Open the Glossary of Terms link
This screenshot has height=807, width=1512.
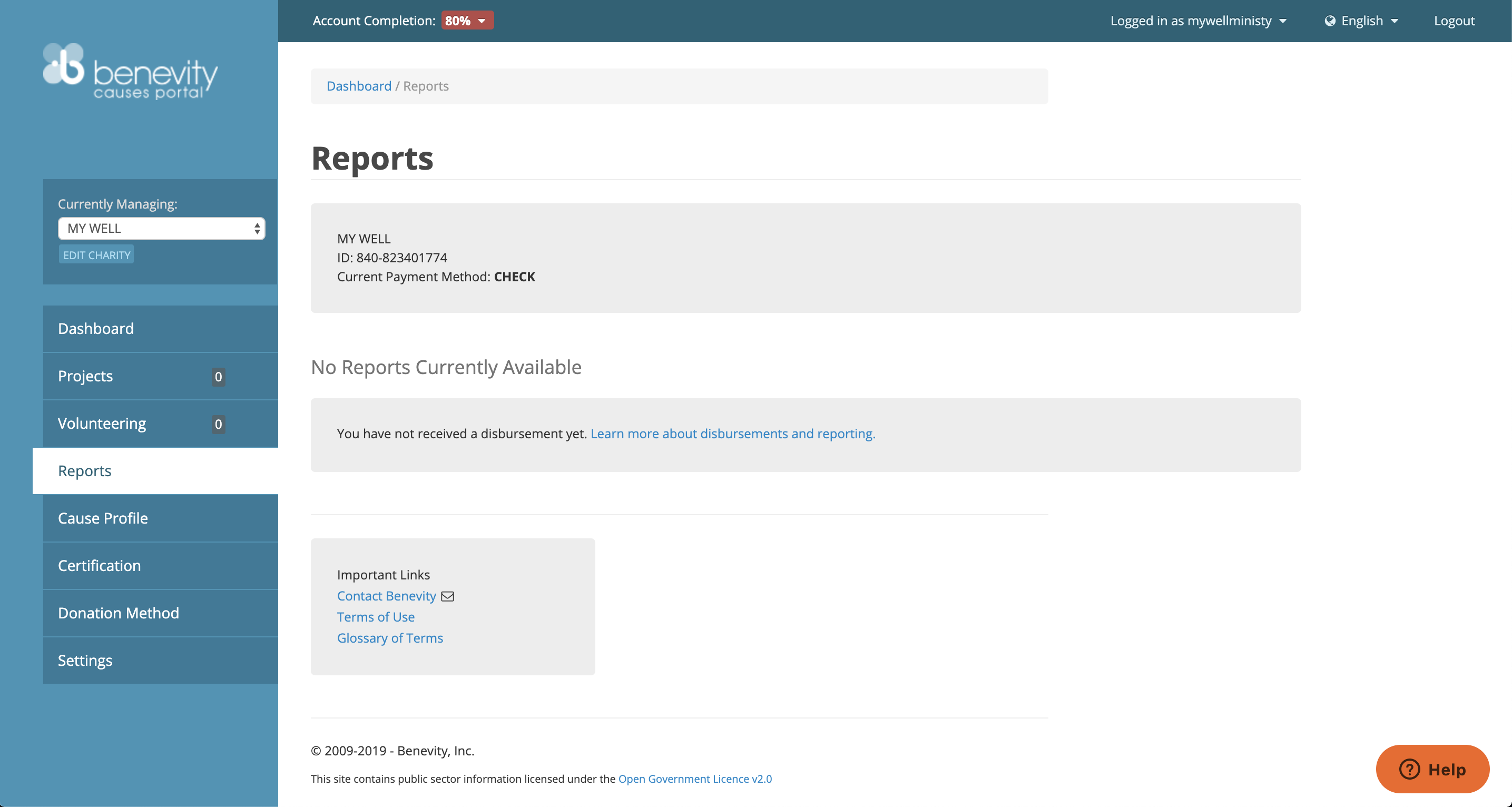pos(390,638)
